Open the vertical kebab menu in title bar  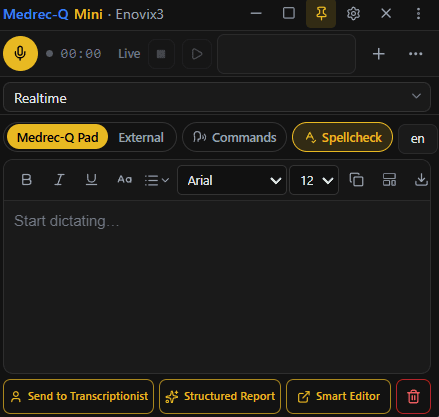(x=418, y=14)
